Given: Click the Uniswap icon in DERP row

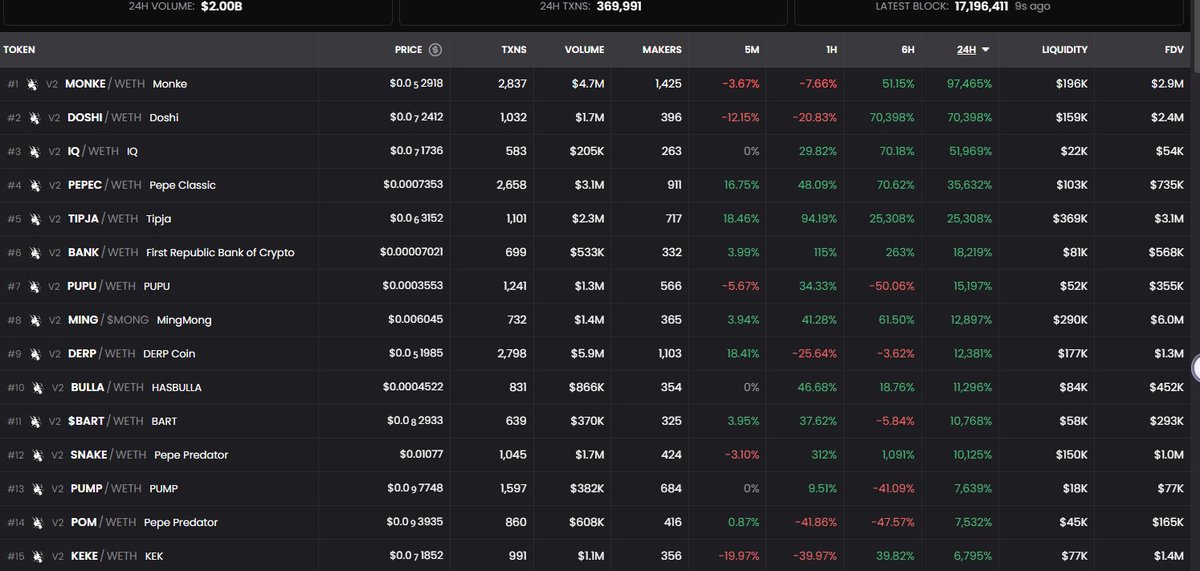Looking at the screenshot, I should (35, 354).
